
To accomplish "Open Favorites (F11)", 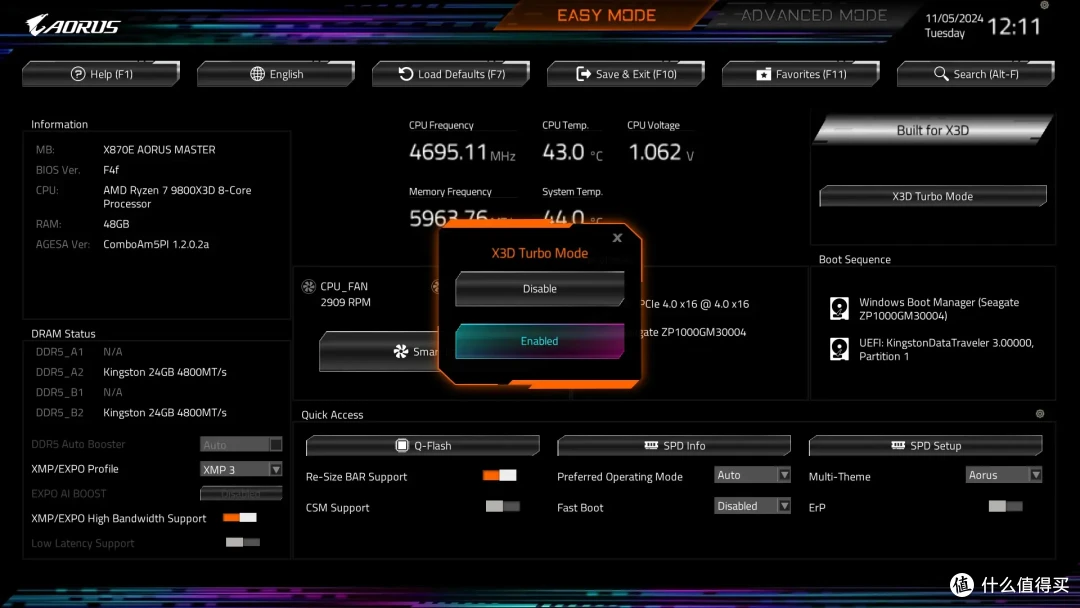I will (800, 74).
